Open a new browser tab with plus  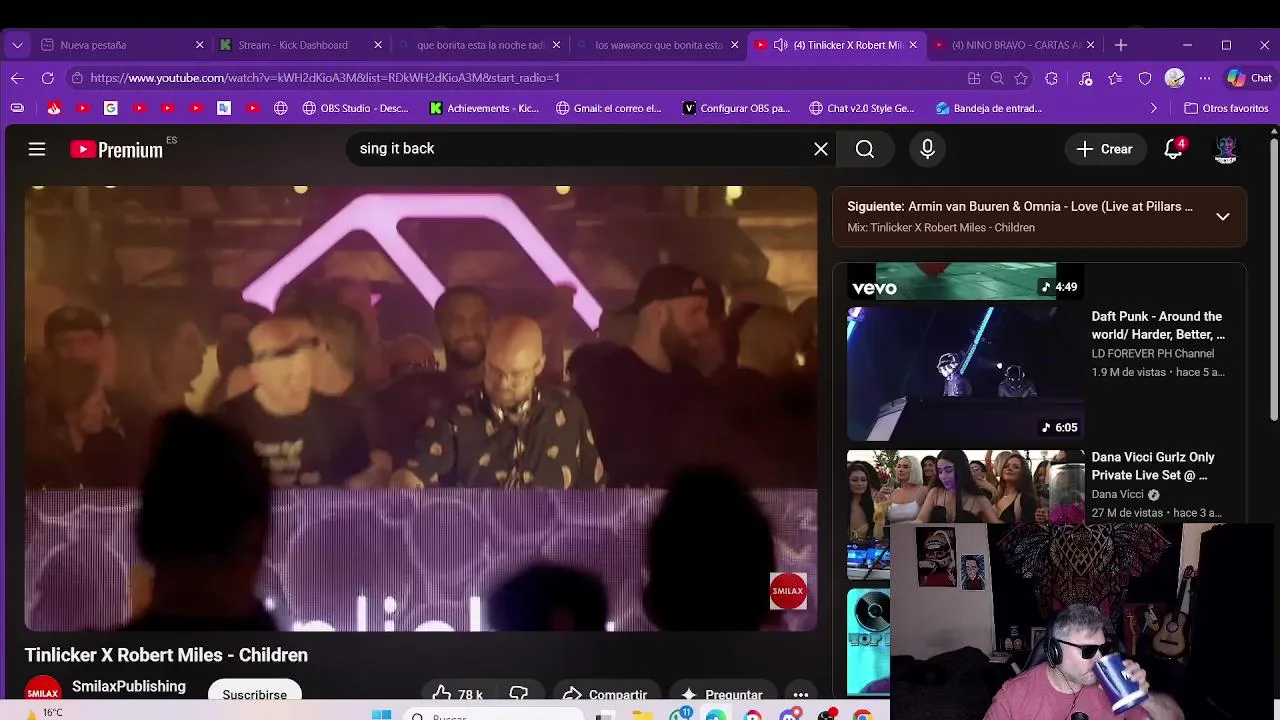(x=1121, y=45)
